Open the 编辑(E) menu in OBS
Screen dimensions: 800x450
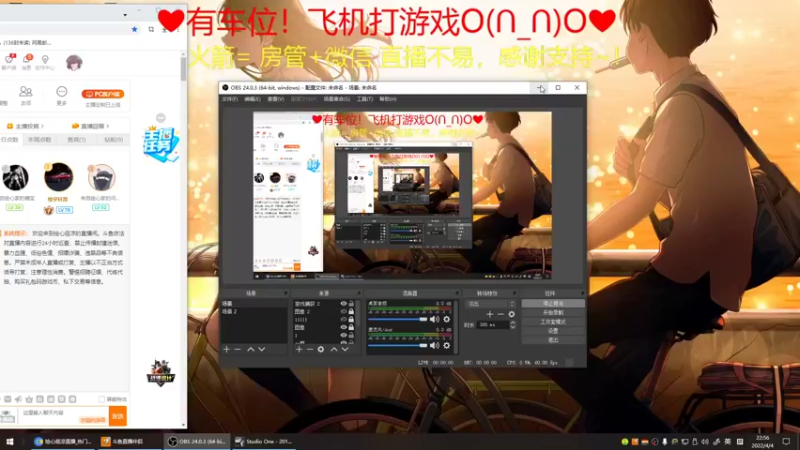[x=252, y=99]
